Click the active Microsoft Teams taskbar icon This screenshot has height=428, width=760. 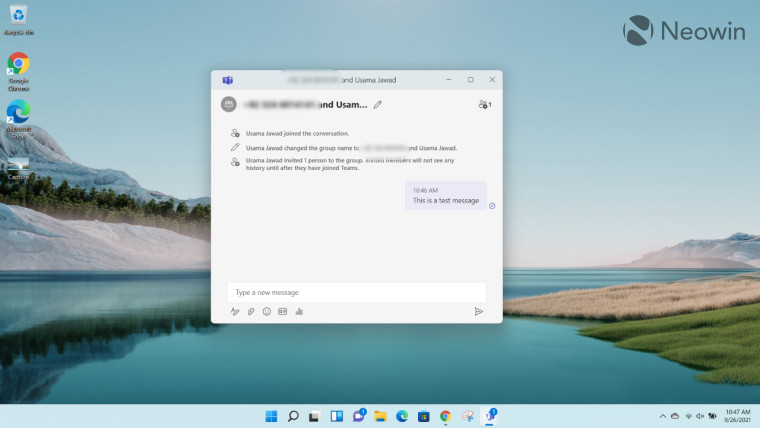coord(490,416)
